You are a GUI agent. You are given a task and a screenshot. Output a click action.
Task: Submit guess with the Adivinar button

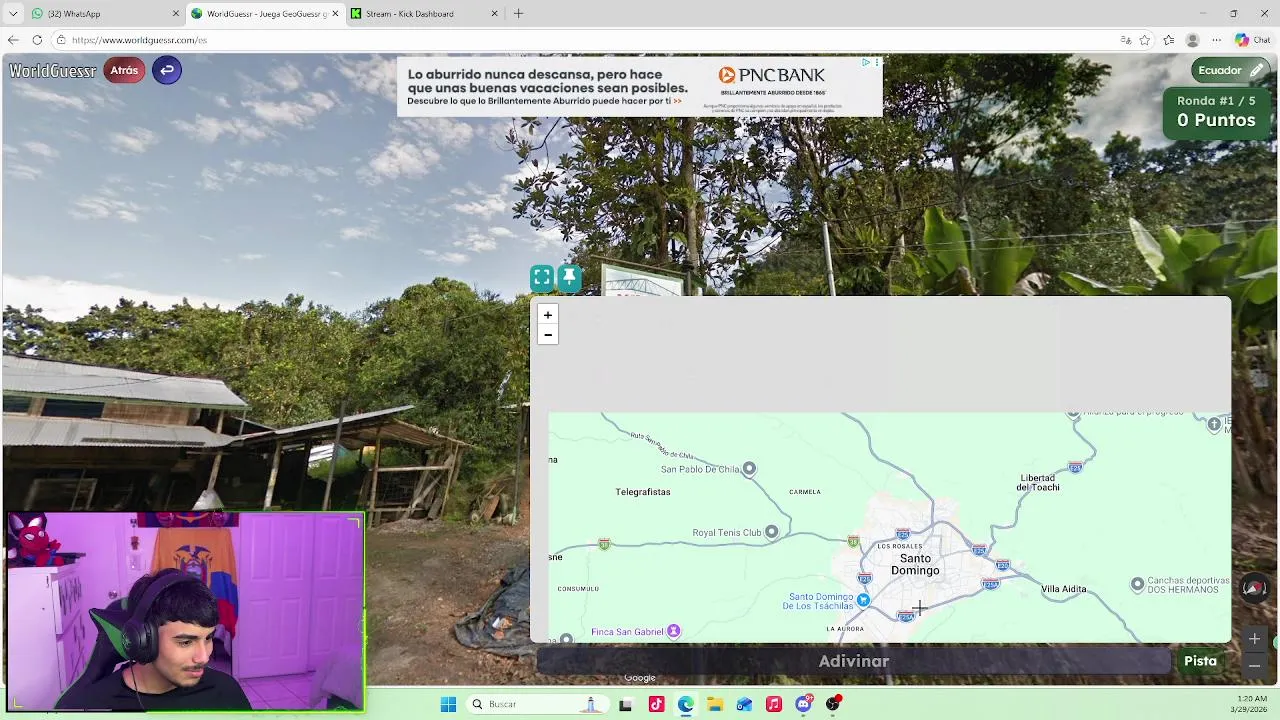[853, 661]
